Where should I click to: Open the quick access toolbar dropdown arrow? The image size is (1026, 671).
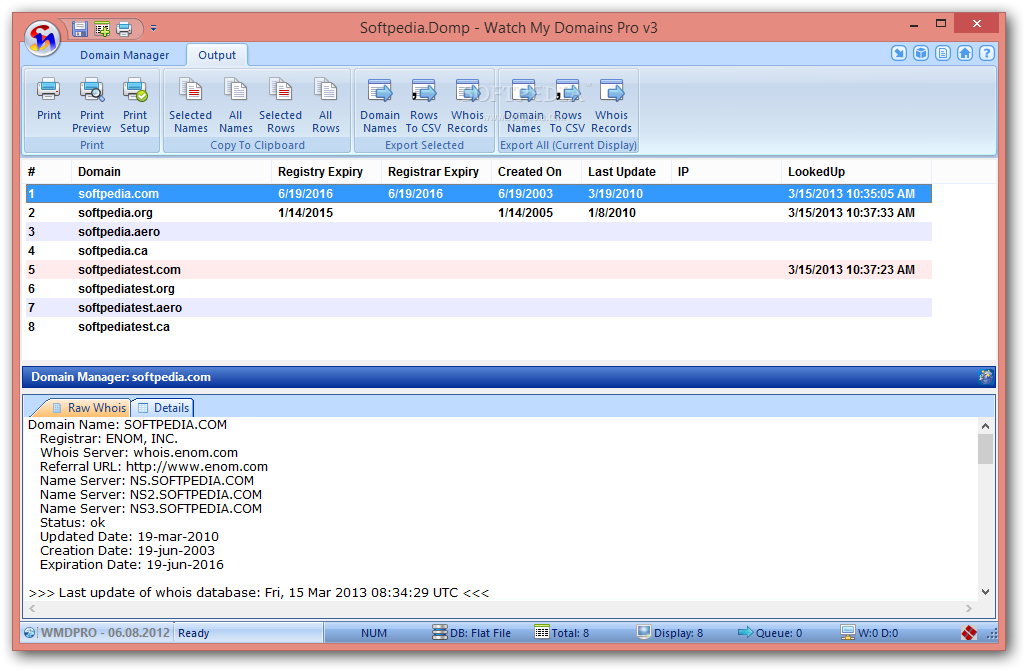[x=153, y=28]
